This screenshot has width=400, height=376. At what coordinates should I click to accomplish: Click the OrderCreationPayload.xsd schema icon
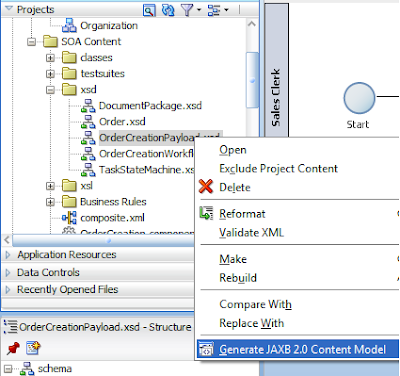pos(88,138)
